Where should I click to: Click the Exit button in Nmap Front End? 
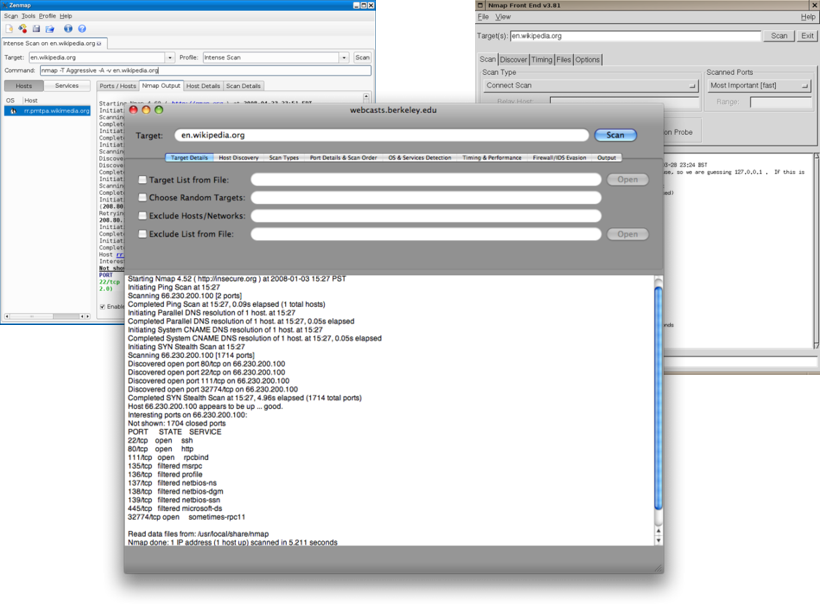[807, 36]
